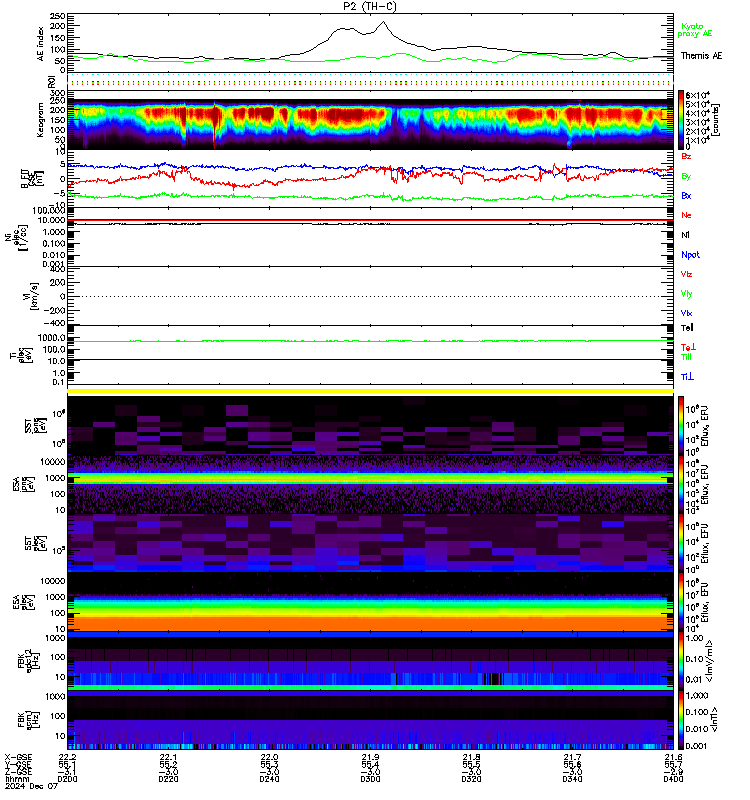Click the Y-GSE value 55.4
750x800 pixels.
click(x=370, y=764)
